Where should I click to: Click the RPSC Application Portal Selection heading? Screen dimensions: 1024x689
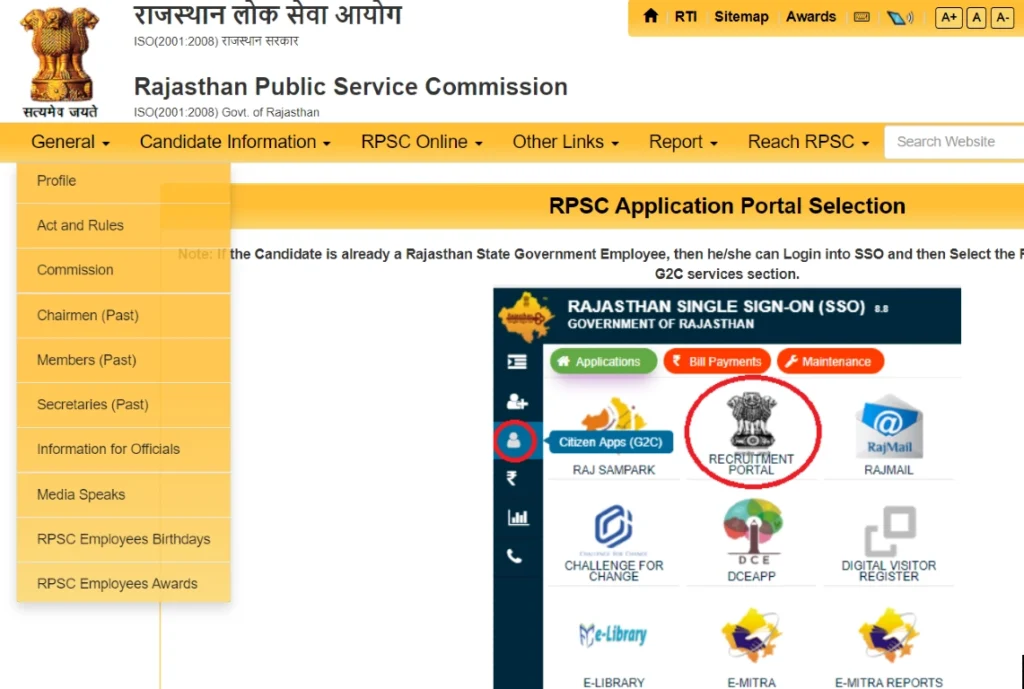727,206
